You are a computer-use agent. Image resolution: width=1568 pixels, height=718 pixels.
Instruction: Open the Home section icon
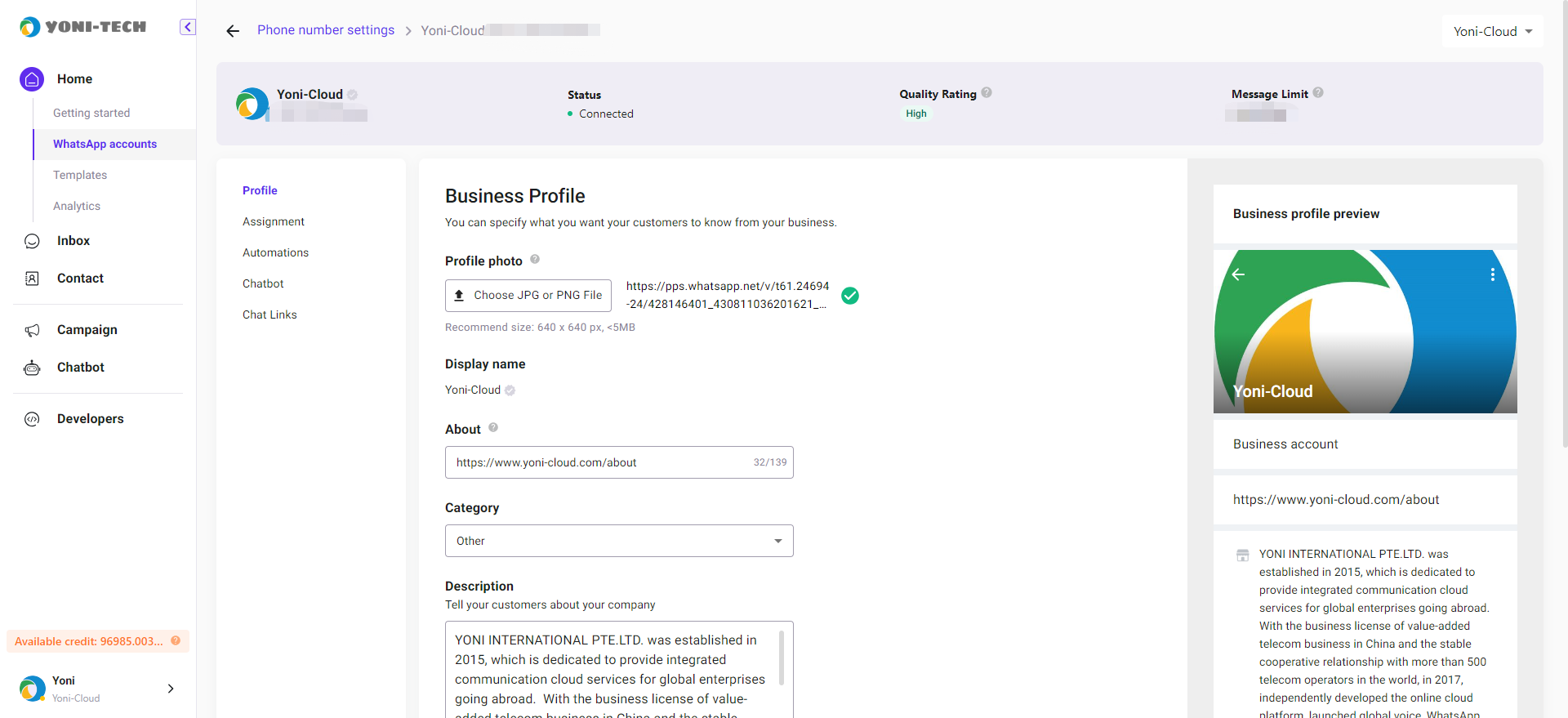click(32, 79)
